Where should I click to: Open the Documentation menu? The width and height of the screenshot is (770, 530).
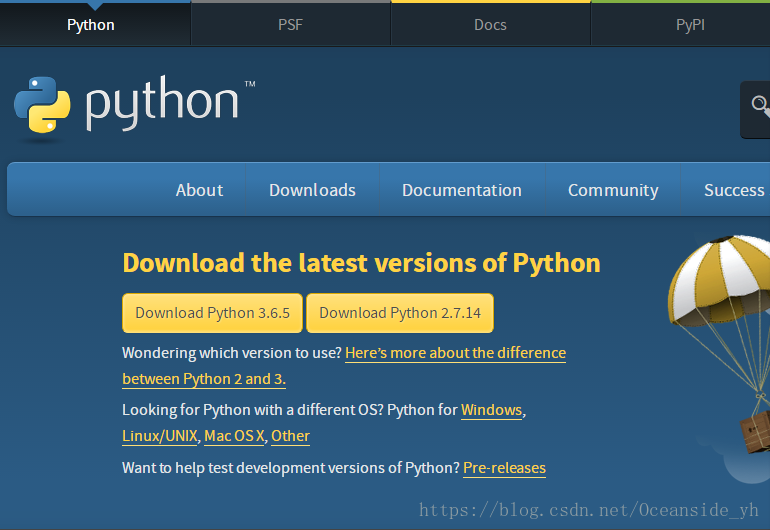(462, 190)
